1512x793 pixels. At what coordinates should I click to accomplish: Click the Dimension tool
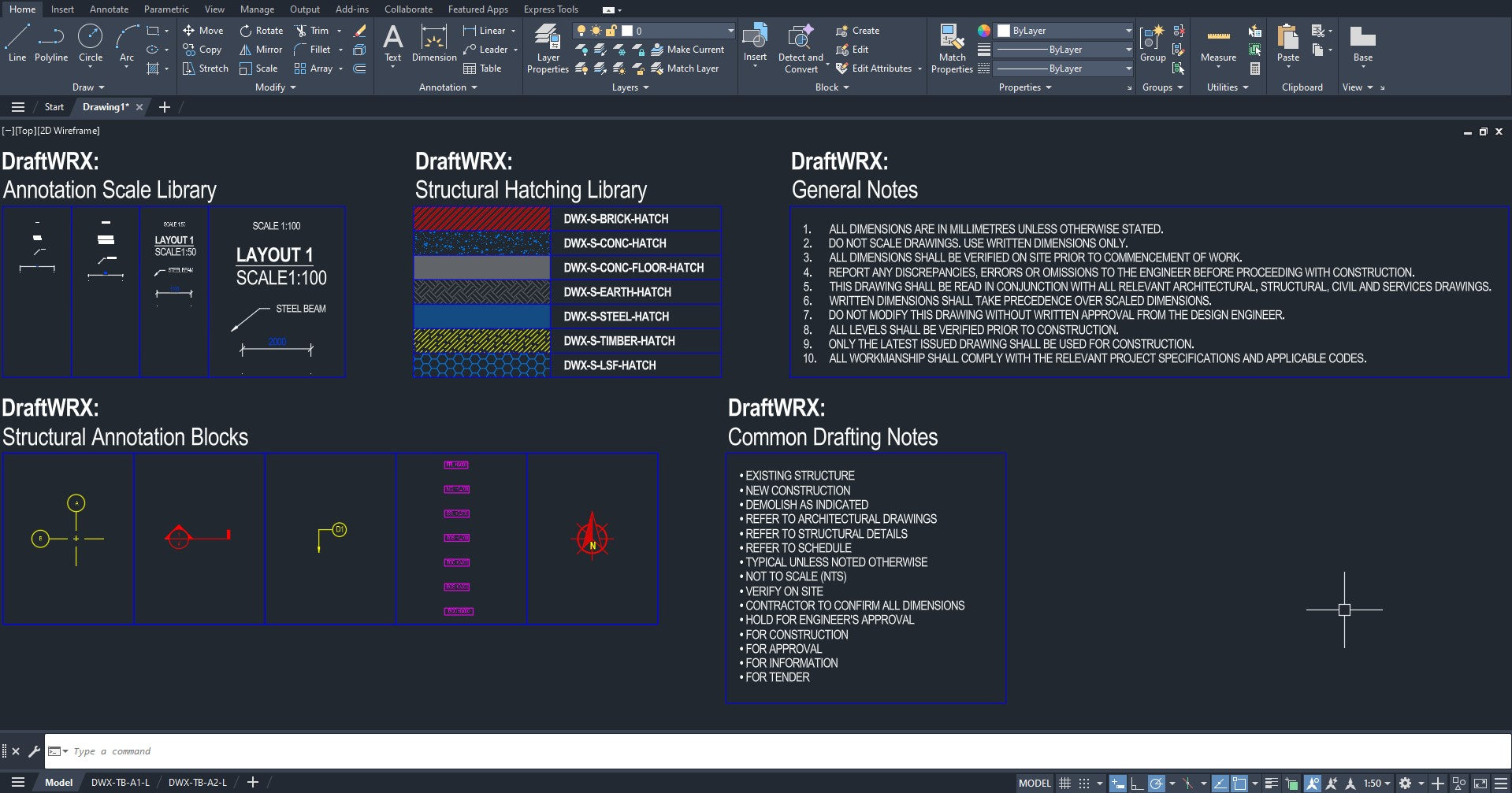pos(434,43)
